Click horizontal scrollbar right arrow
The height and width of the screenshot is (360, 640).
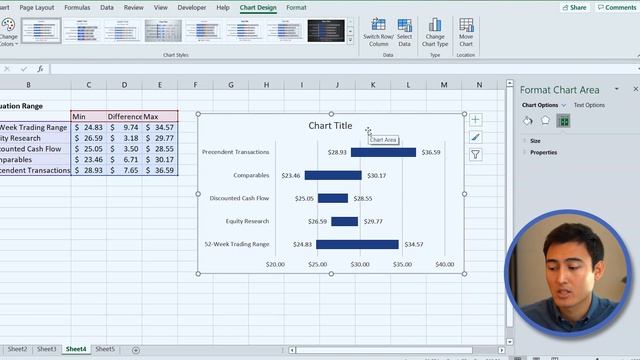tap(501, 350)
